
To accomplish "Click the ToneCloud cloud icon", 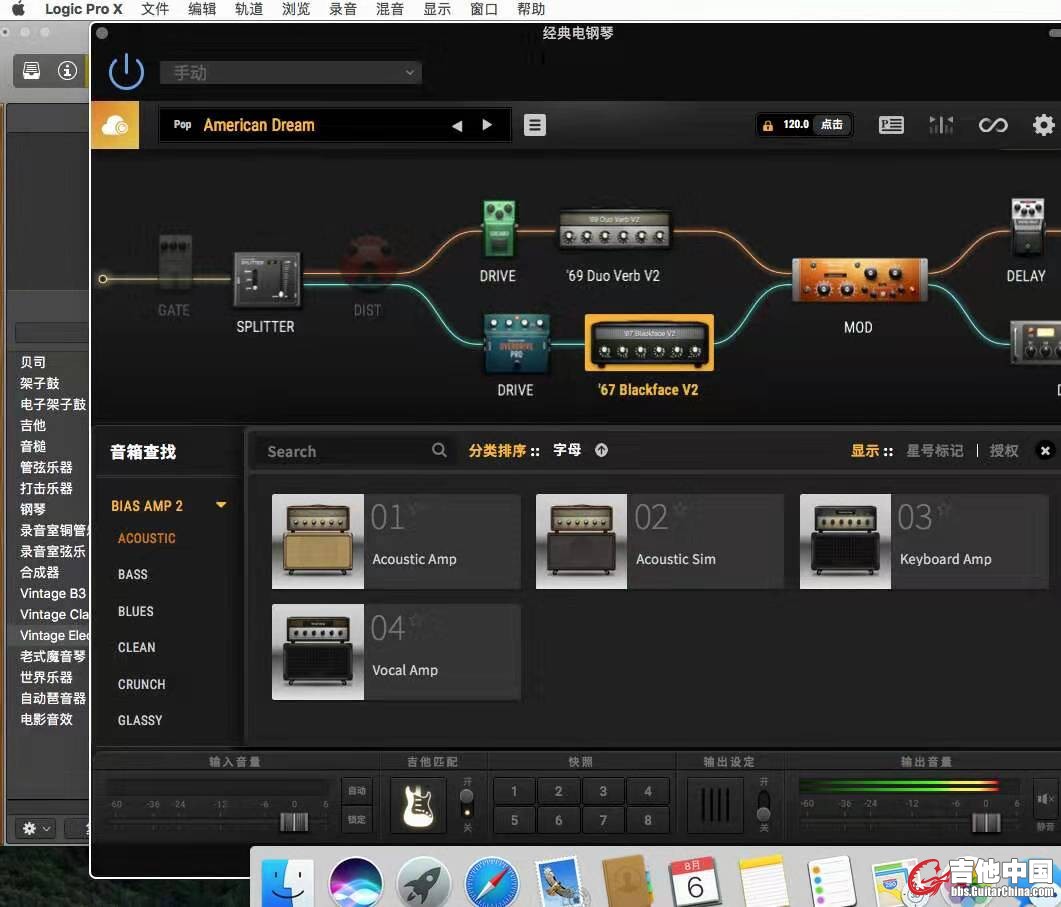I will 115,125.
